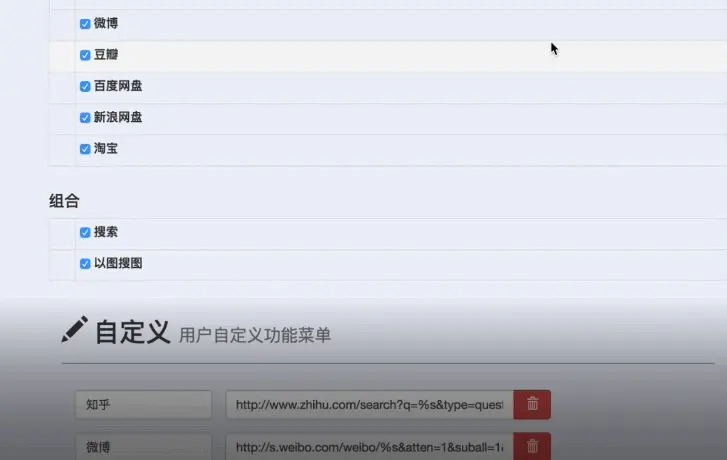This screenshot has height=460, width=727.
Task: Disable the 百度网盘 checkbox
Action: [x=85, y=86]
